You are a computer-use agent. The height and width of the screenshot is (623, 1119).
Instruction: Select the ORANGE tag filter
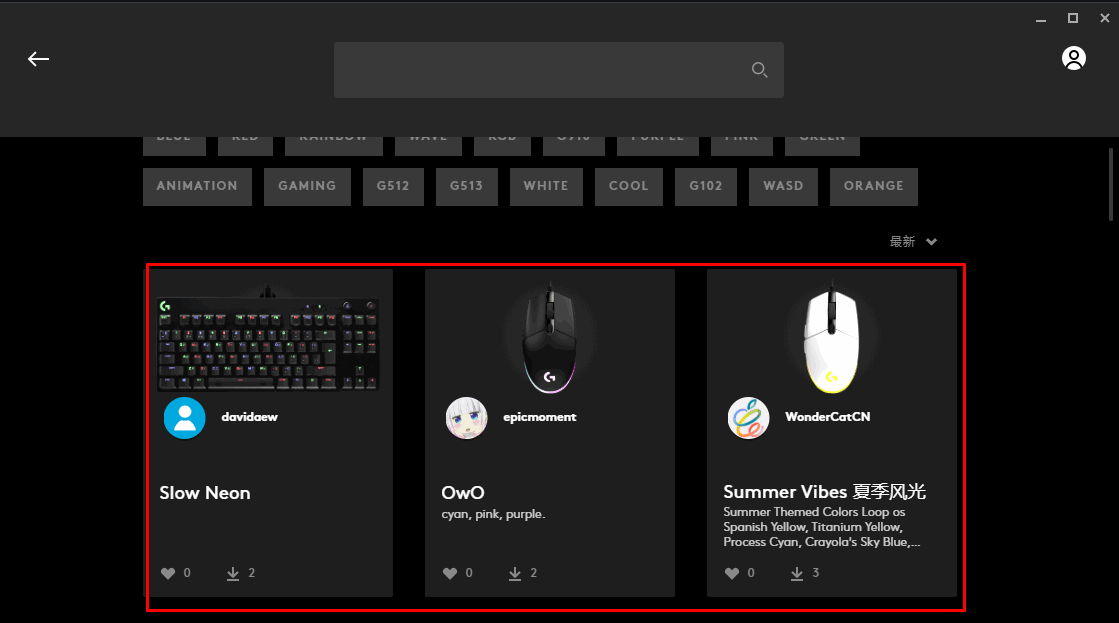(874, 186)
